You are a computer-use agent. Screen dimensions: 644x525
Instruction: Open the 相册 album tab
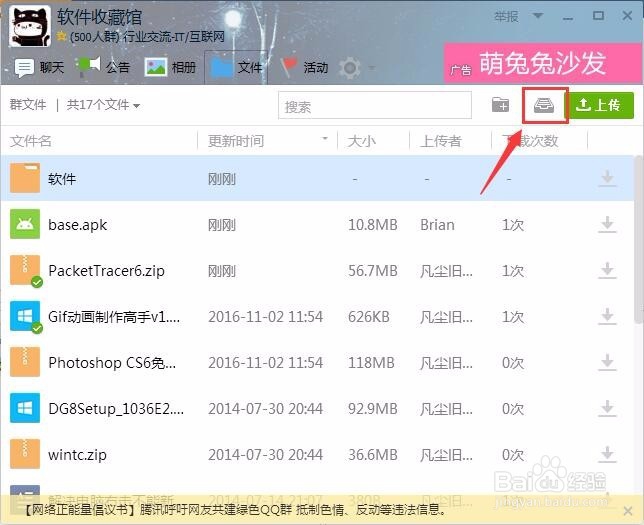pos(170,67)
